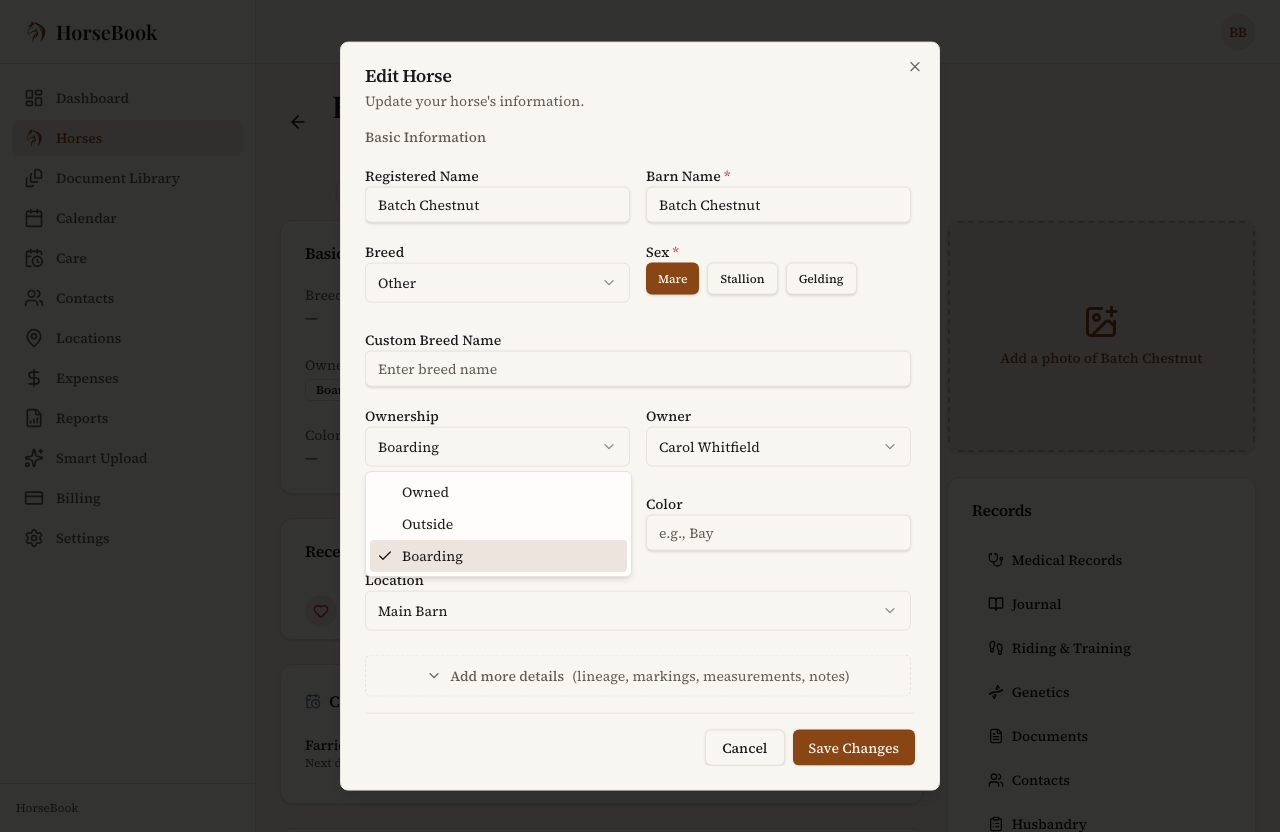Screen dimensions: 1280x832
Task: Click the add photo image icon
Action: 1101,322
